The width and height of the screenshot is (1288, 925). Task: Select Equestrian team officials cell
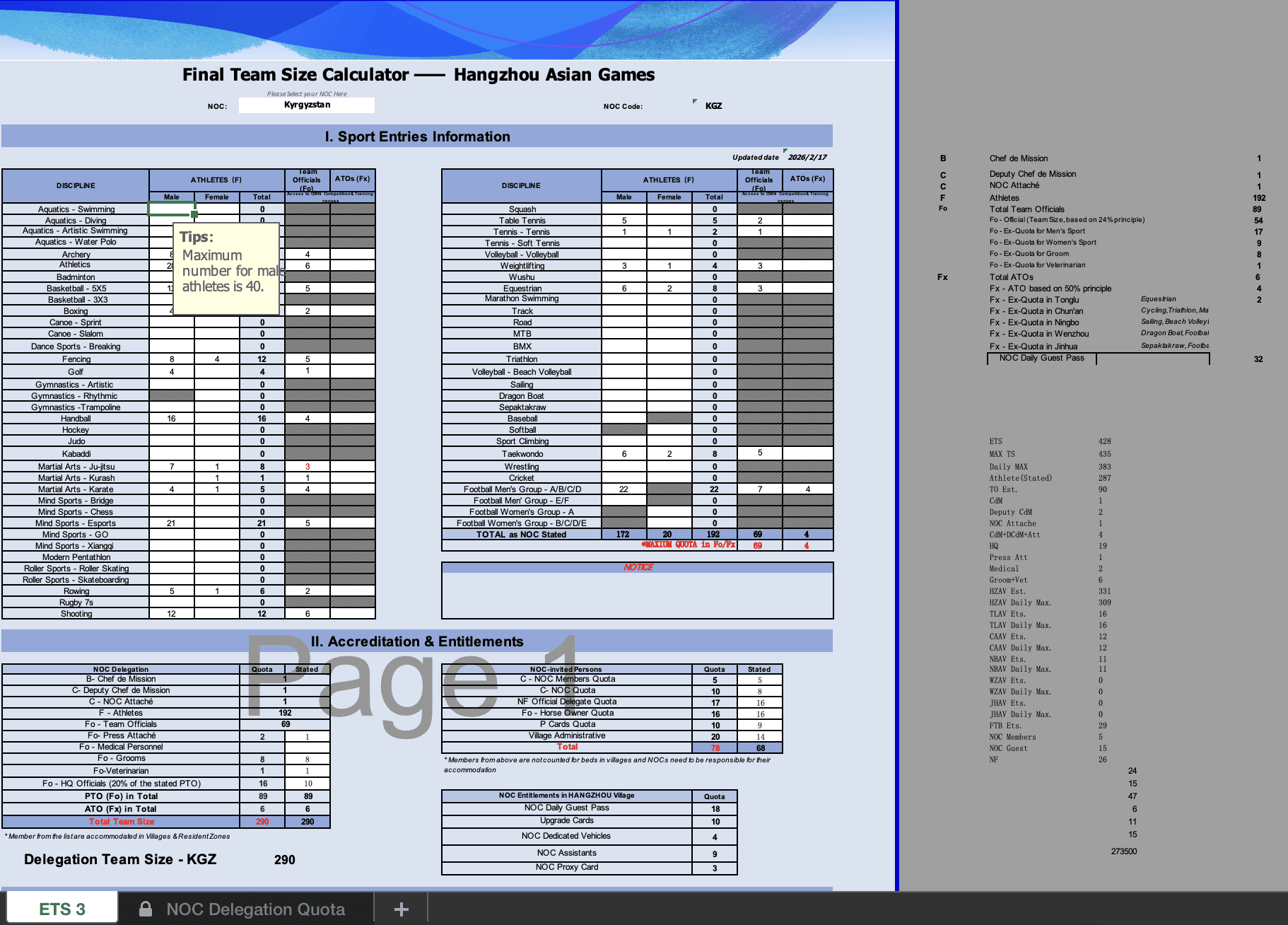click(760, 289)
